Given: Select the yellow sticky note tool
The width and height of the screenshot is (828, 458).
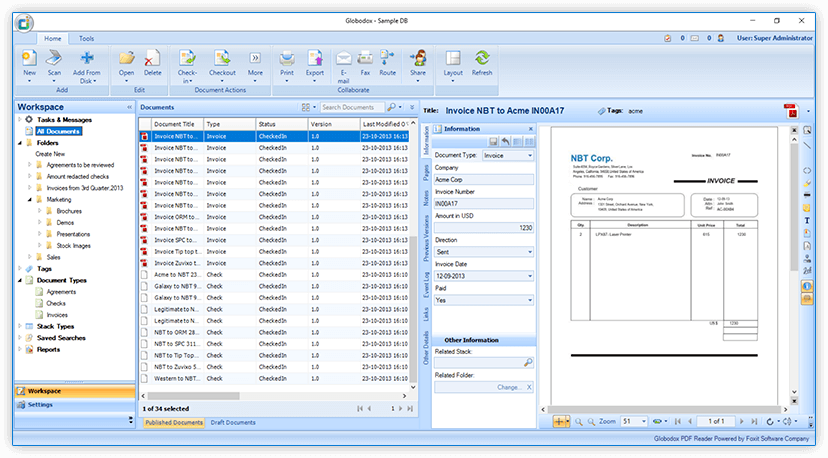Looking at the screenshot, I should 807,208.
